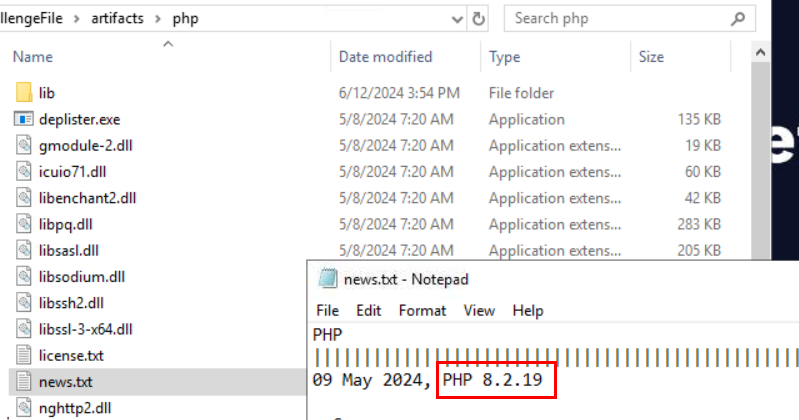Screen dimensions: 799x420
Task: Click File folder type for lib
Action: (x=521, y=93)
